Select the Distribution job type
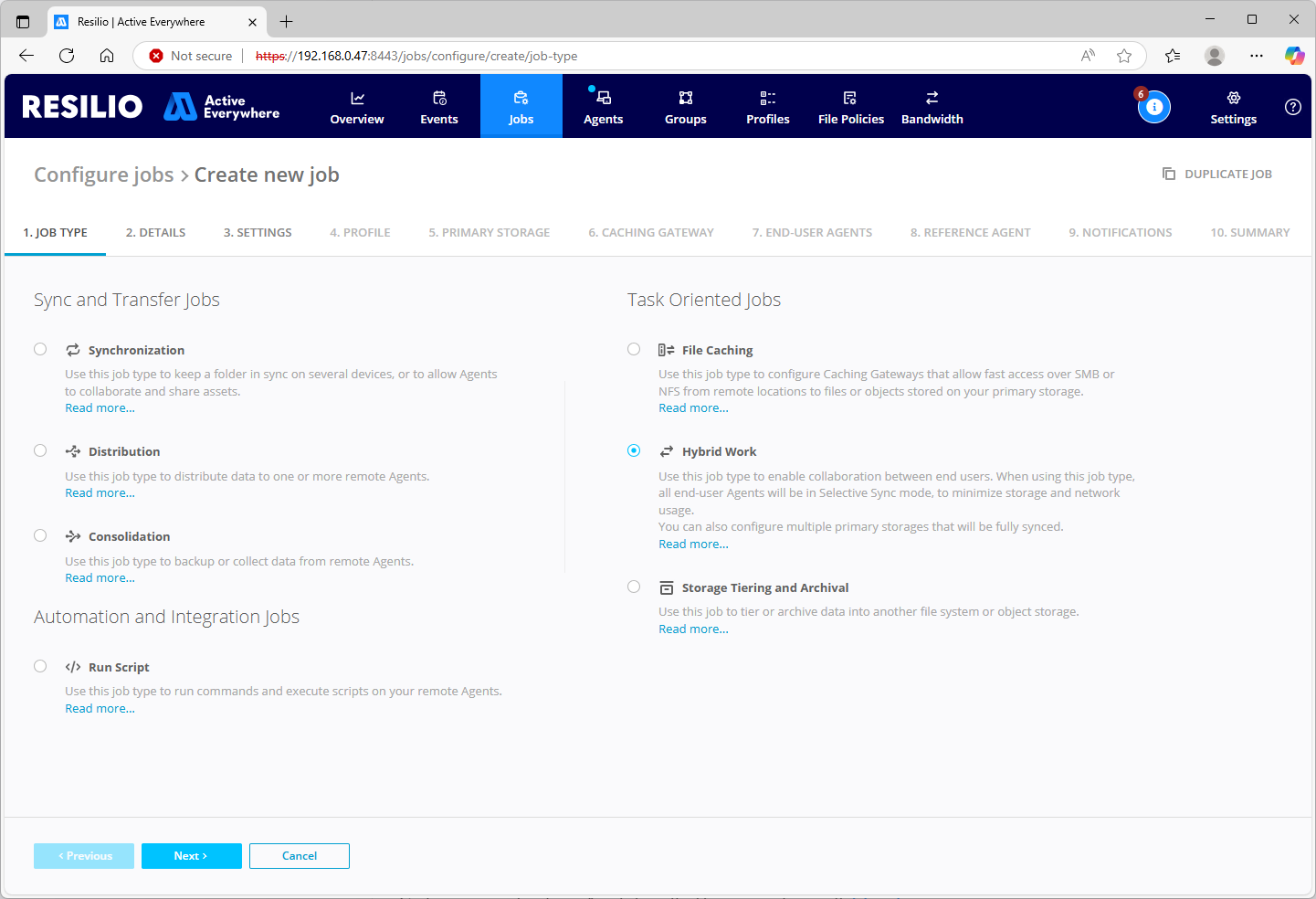1316x899 pixels. click(40, 449)
